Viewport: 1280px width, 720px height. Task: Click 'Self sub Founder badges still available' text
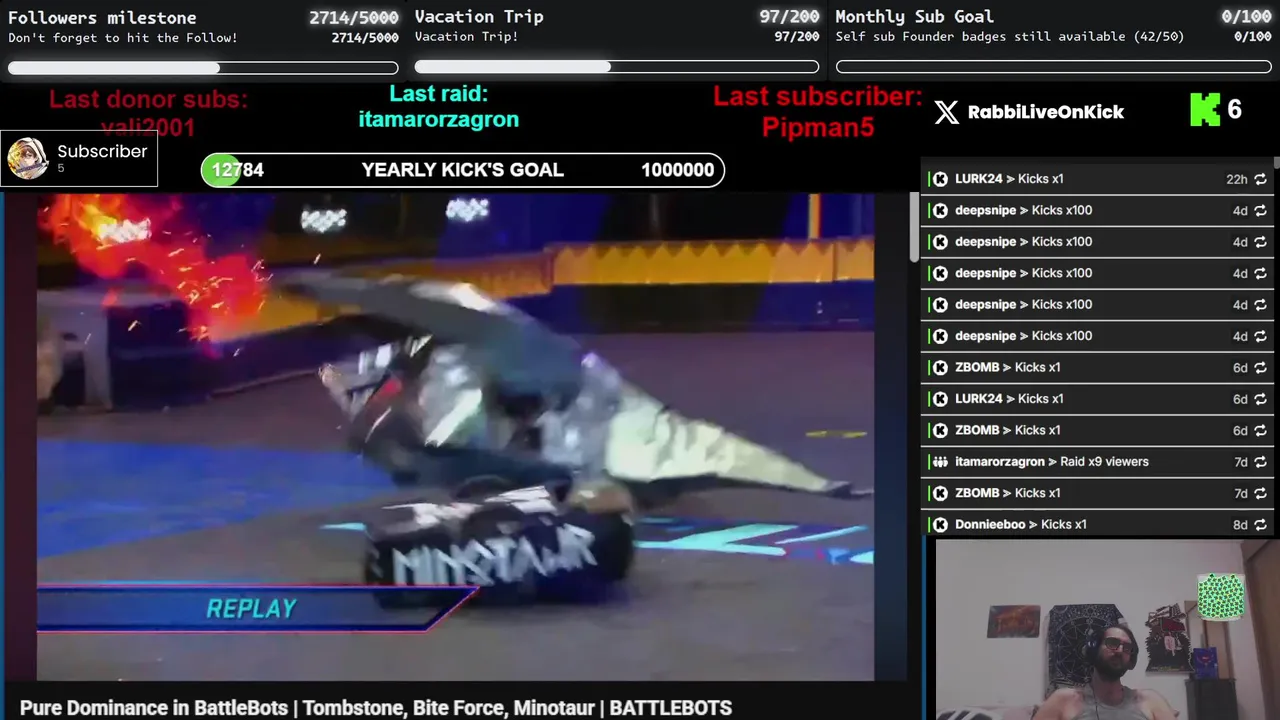coord(980,37)
